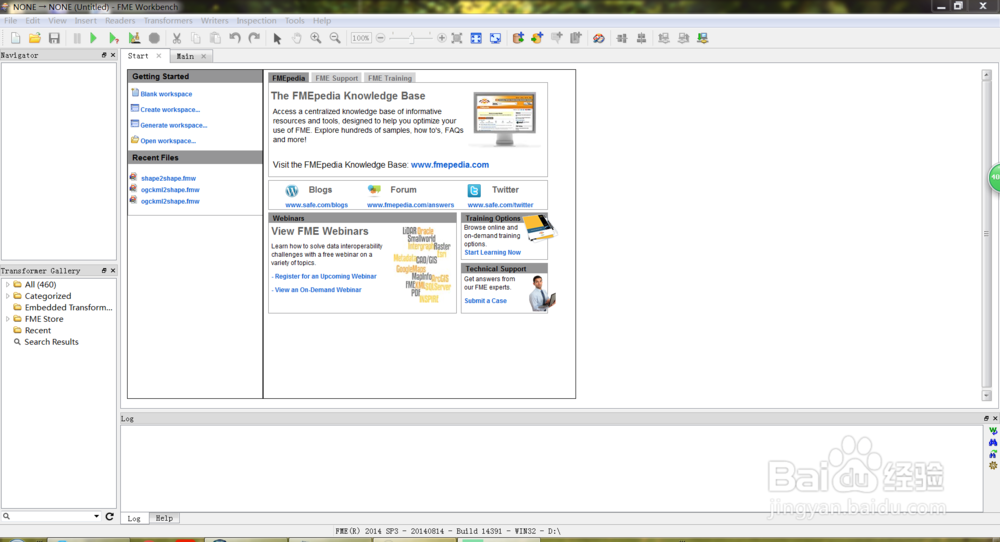Click the rightmost toolbar icon

pos(702,38)
